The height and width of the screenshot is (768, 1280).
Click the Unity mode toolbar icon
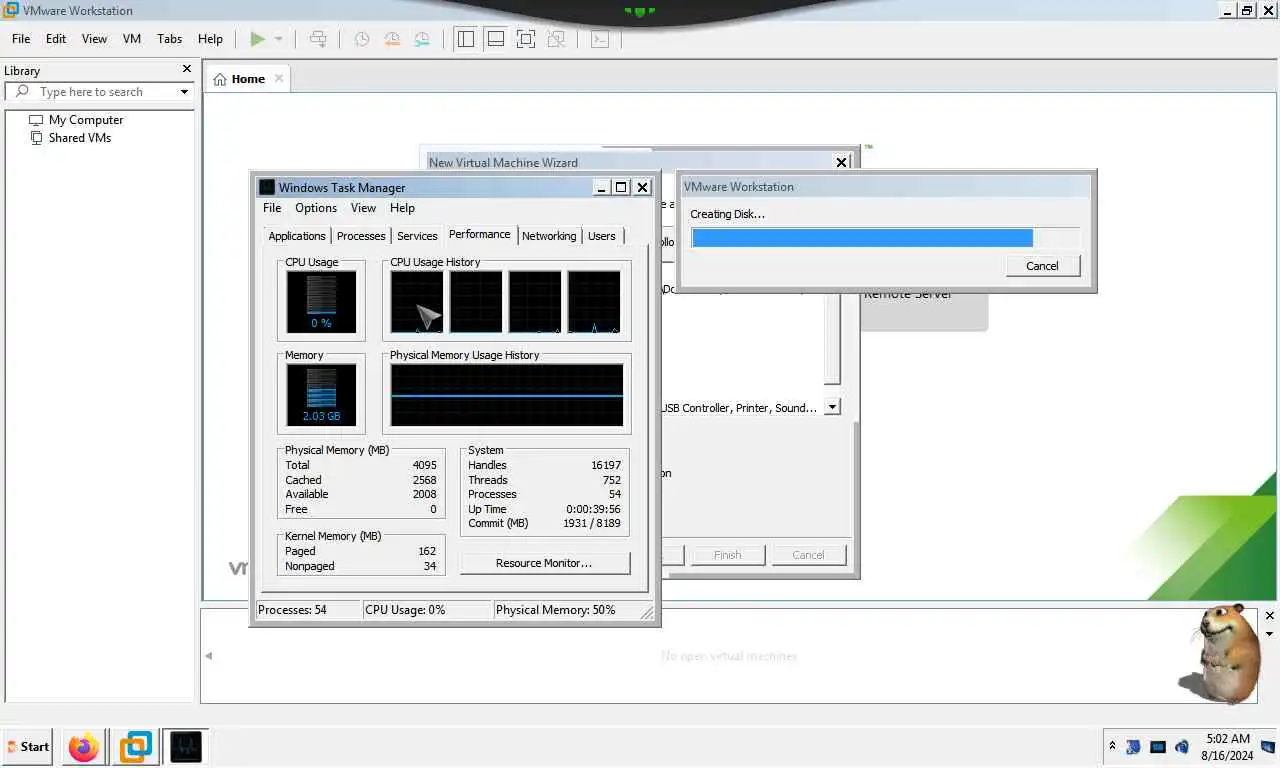click(556, 39)
